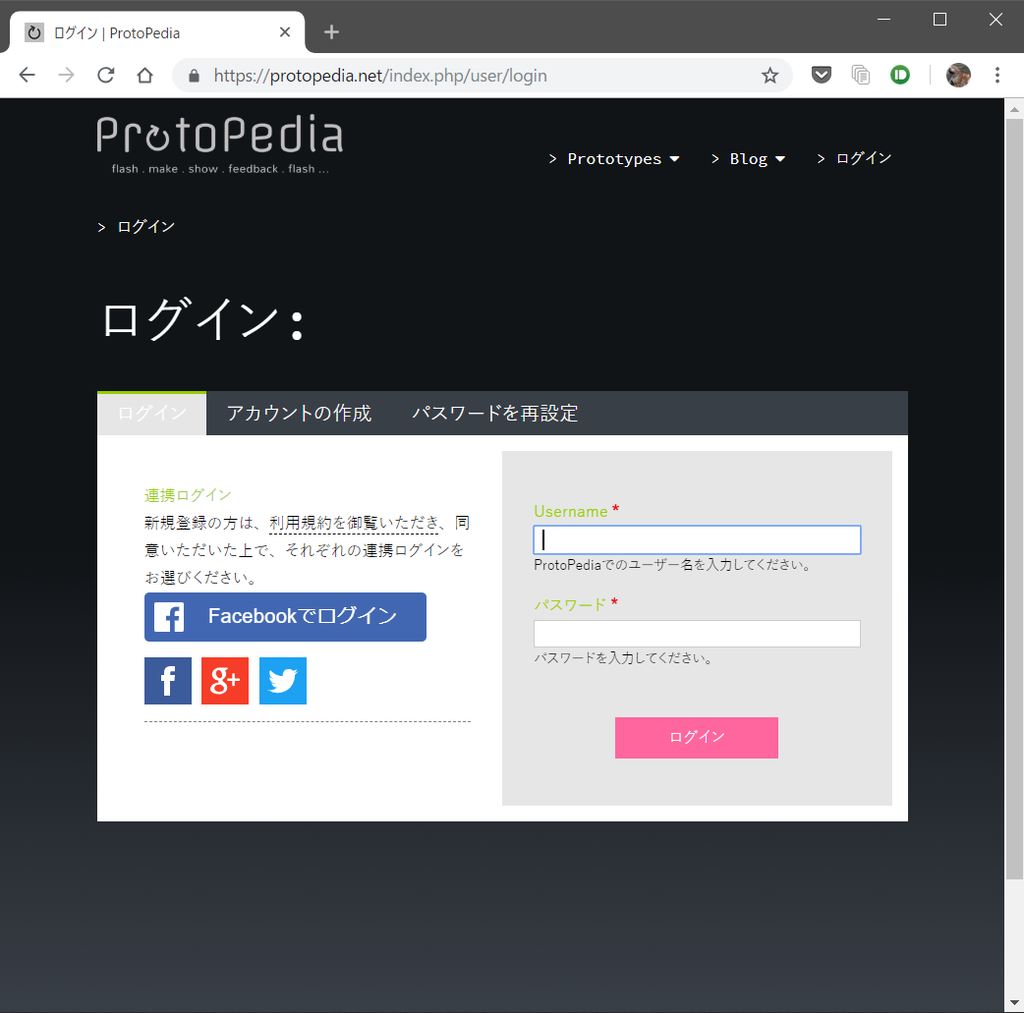Click inside the Username input field

(696, 539)
